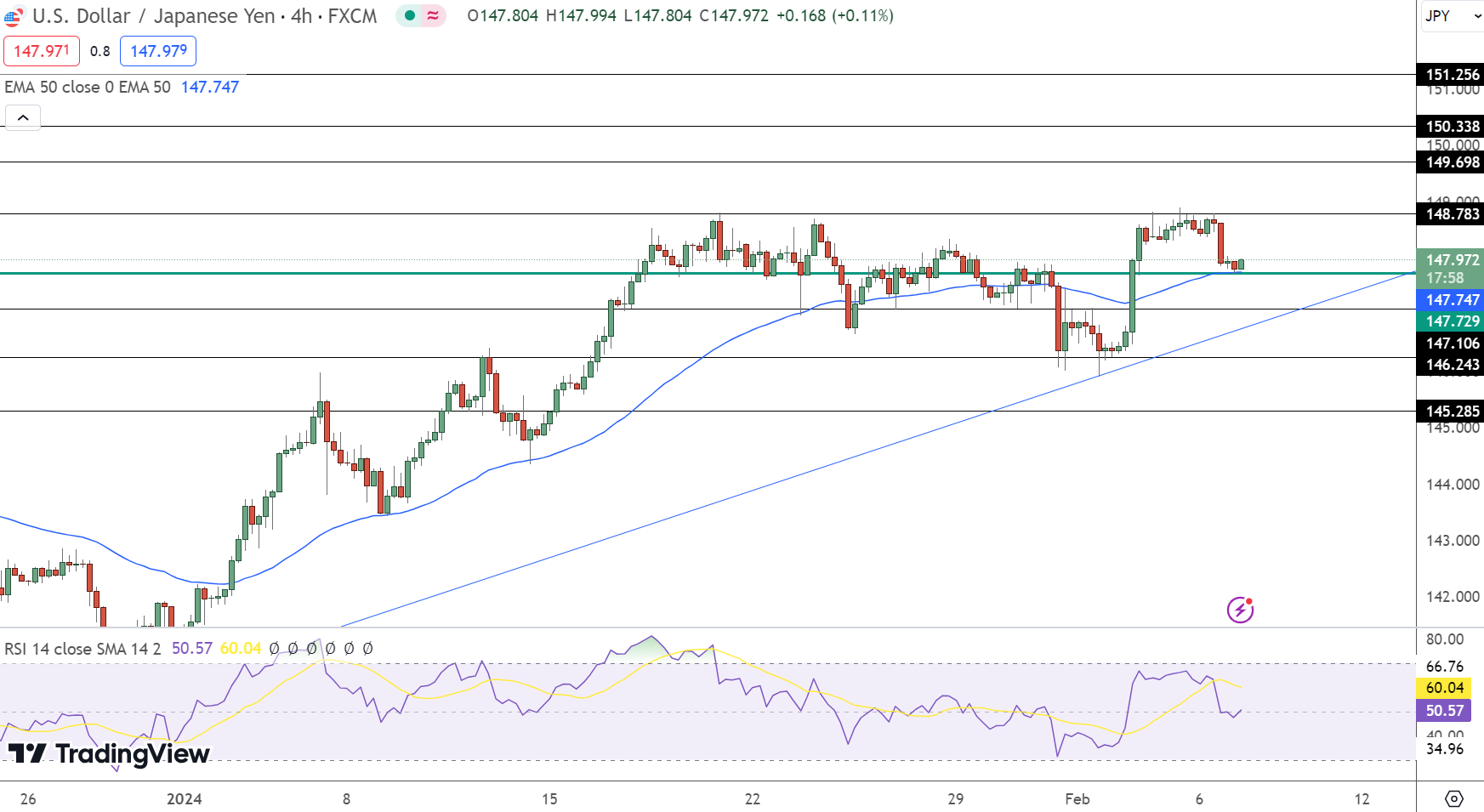Click the TradingView logo

click(109, 753)
